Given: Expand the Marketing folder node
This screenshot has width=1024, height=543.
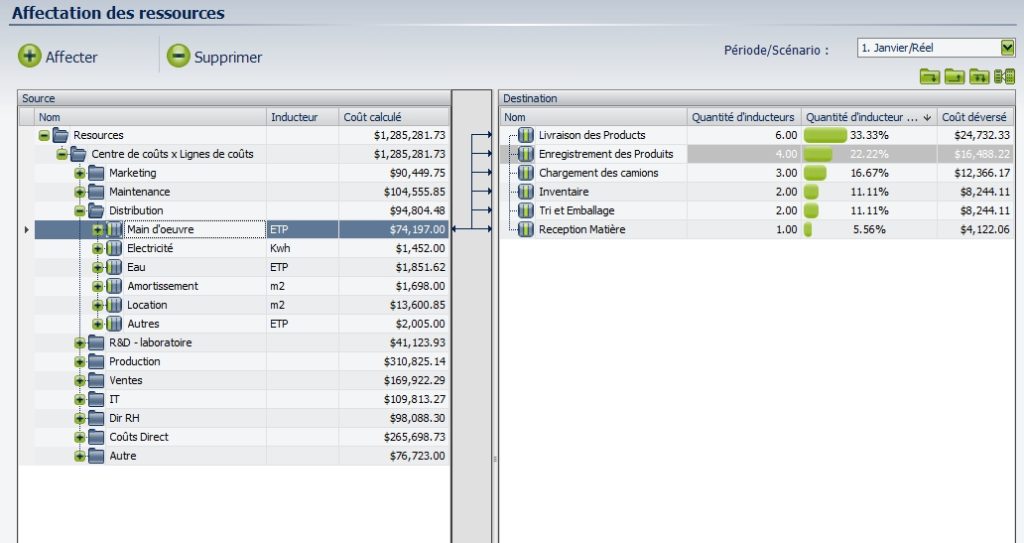Looking at the screenshot, I should tap(80, 173).
